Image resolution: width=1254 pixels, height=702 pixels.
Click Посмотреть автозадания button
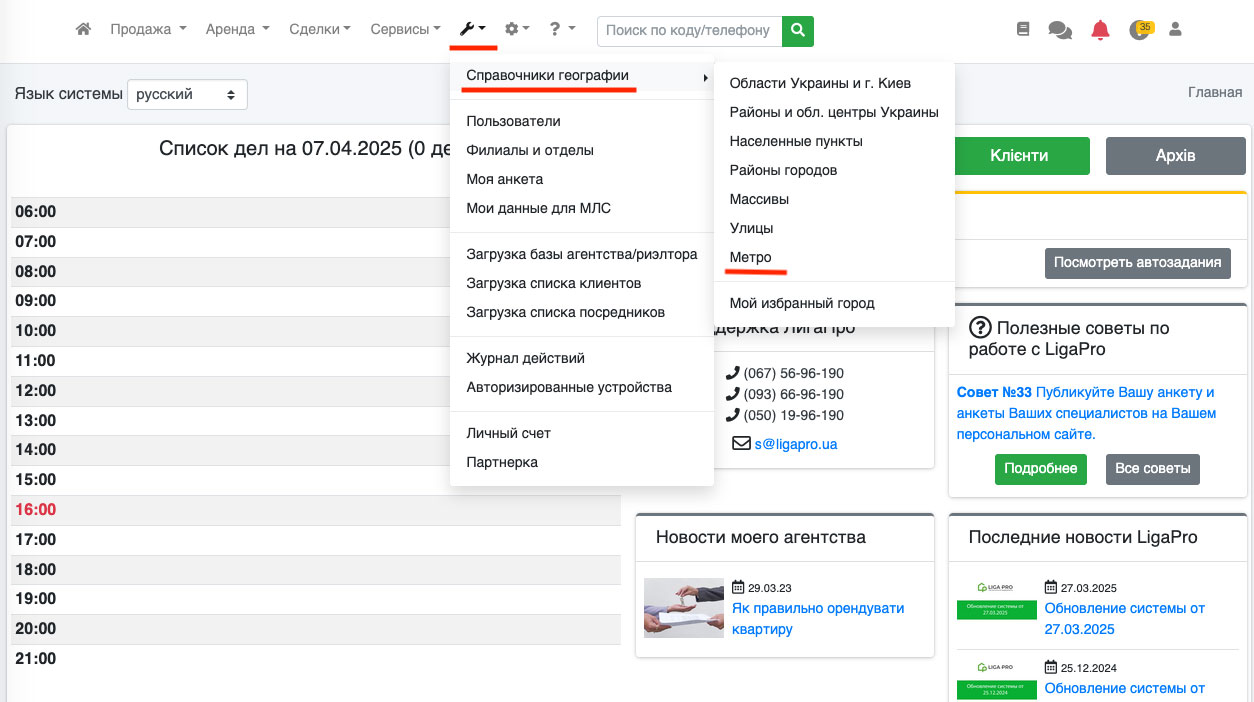(1137, 263)
